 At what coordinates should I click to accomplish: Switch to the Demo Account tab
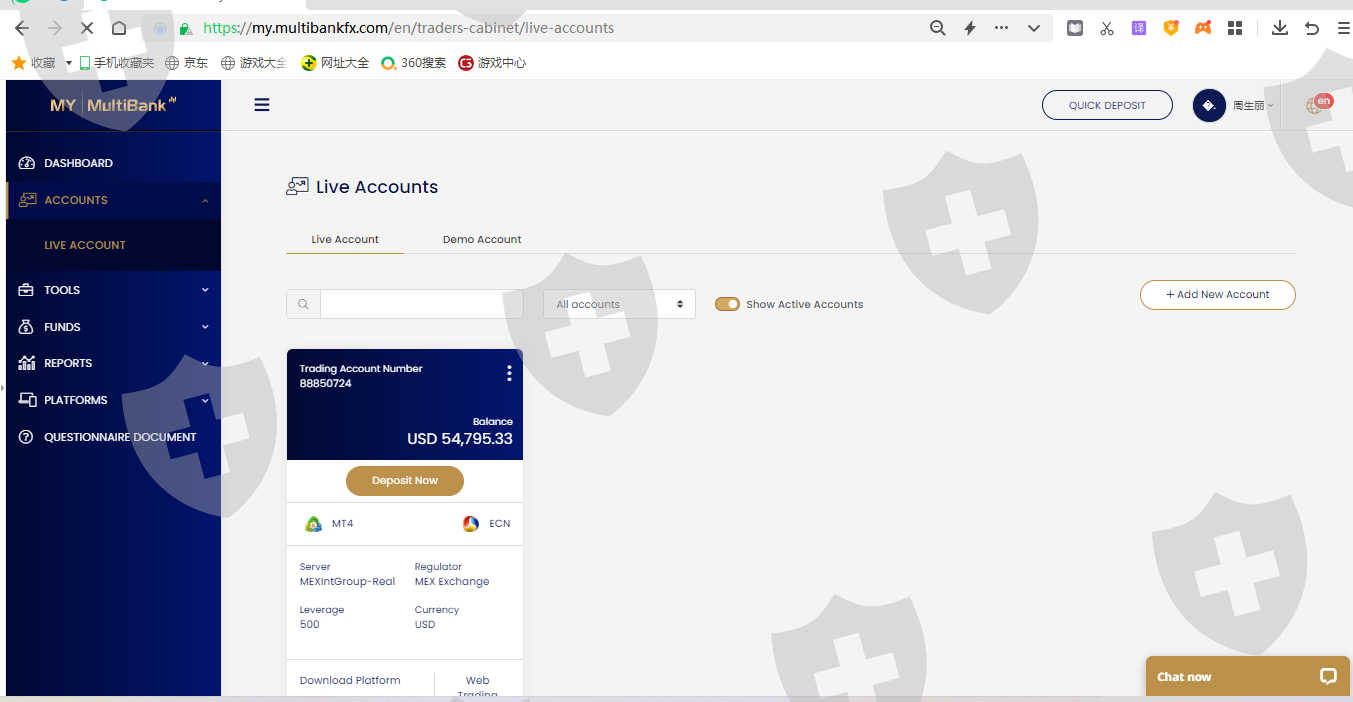point(482,239)
